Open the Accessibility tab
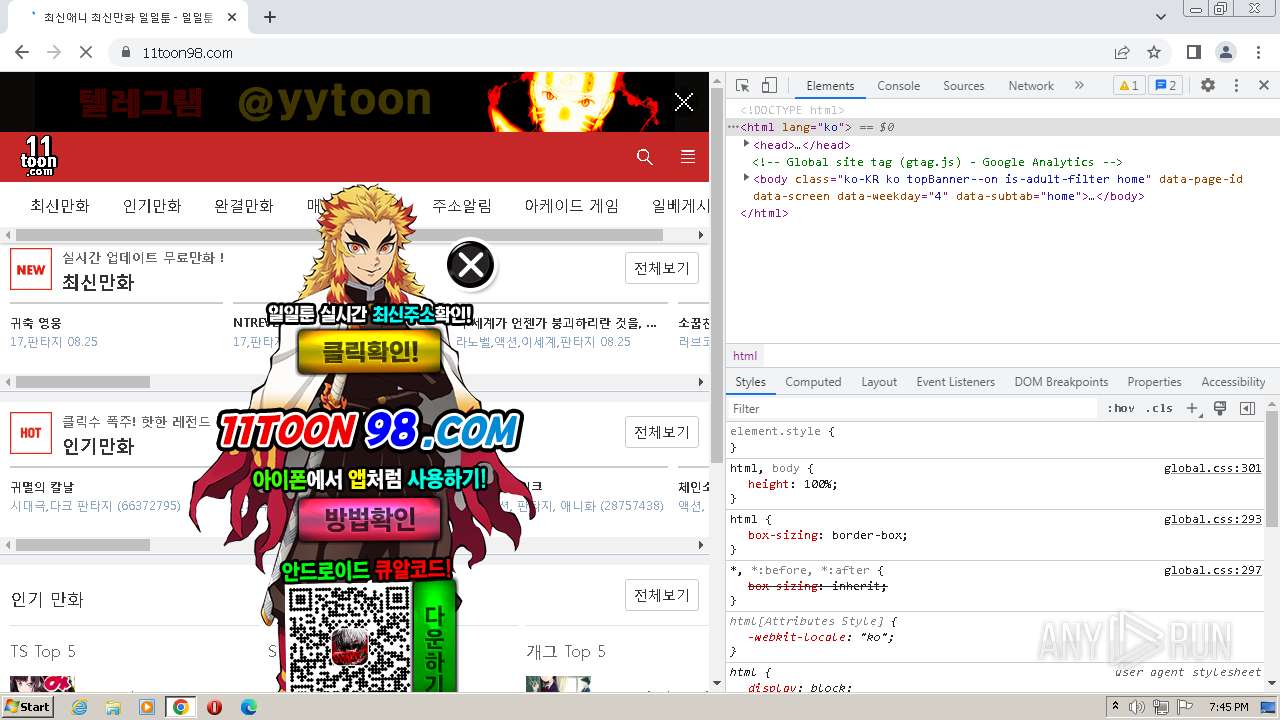 point(1233,382)
